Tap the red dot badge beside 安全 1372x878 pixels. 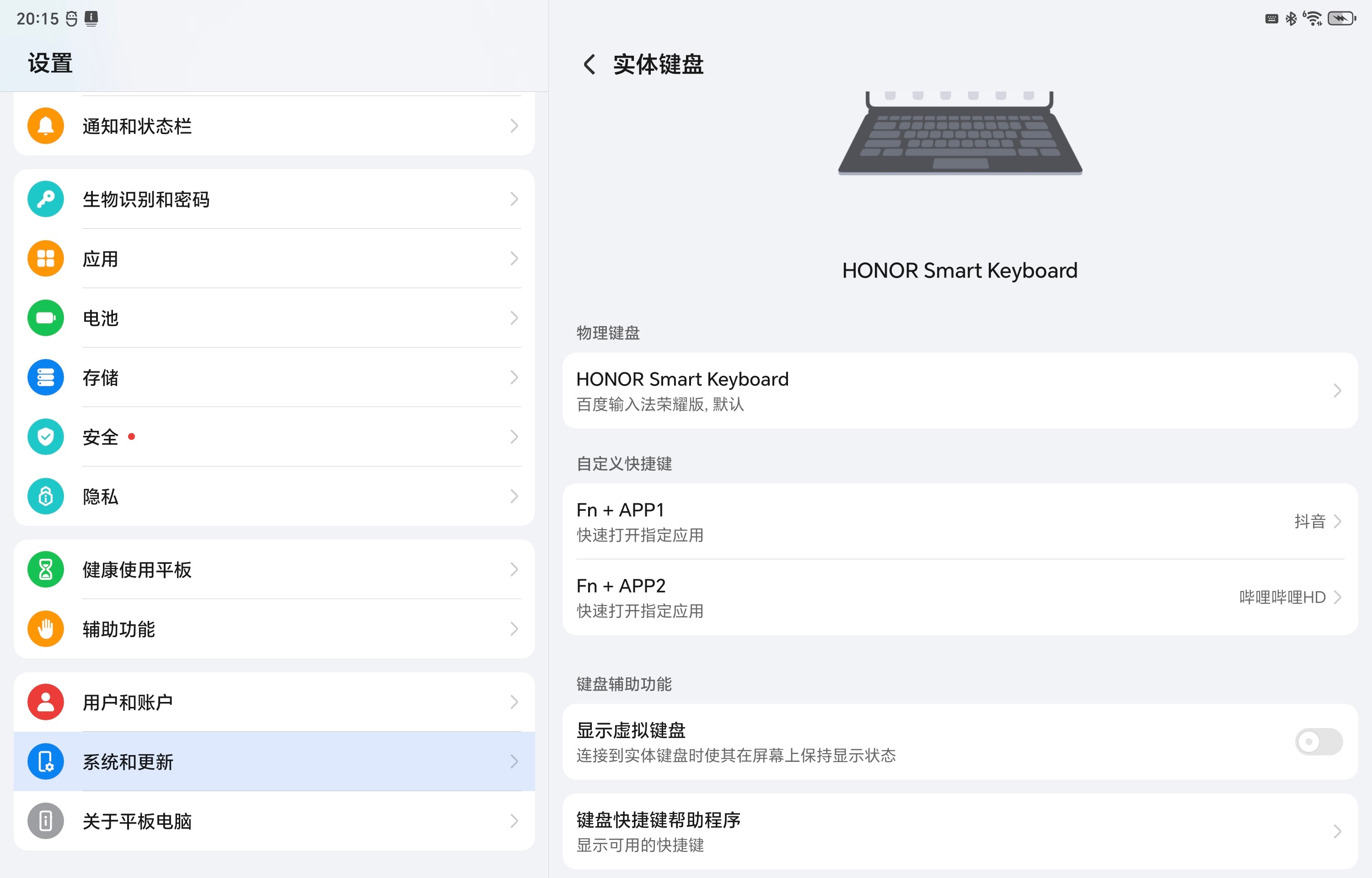pyautogui.click(x=132, y=437)
